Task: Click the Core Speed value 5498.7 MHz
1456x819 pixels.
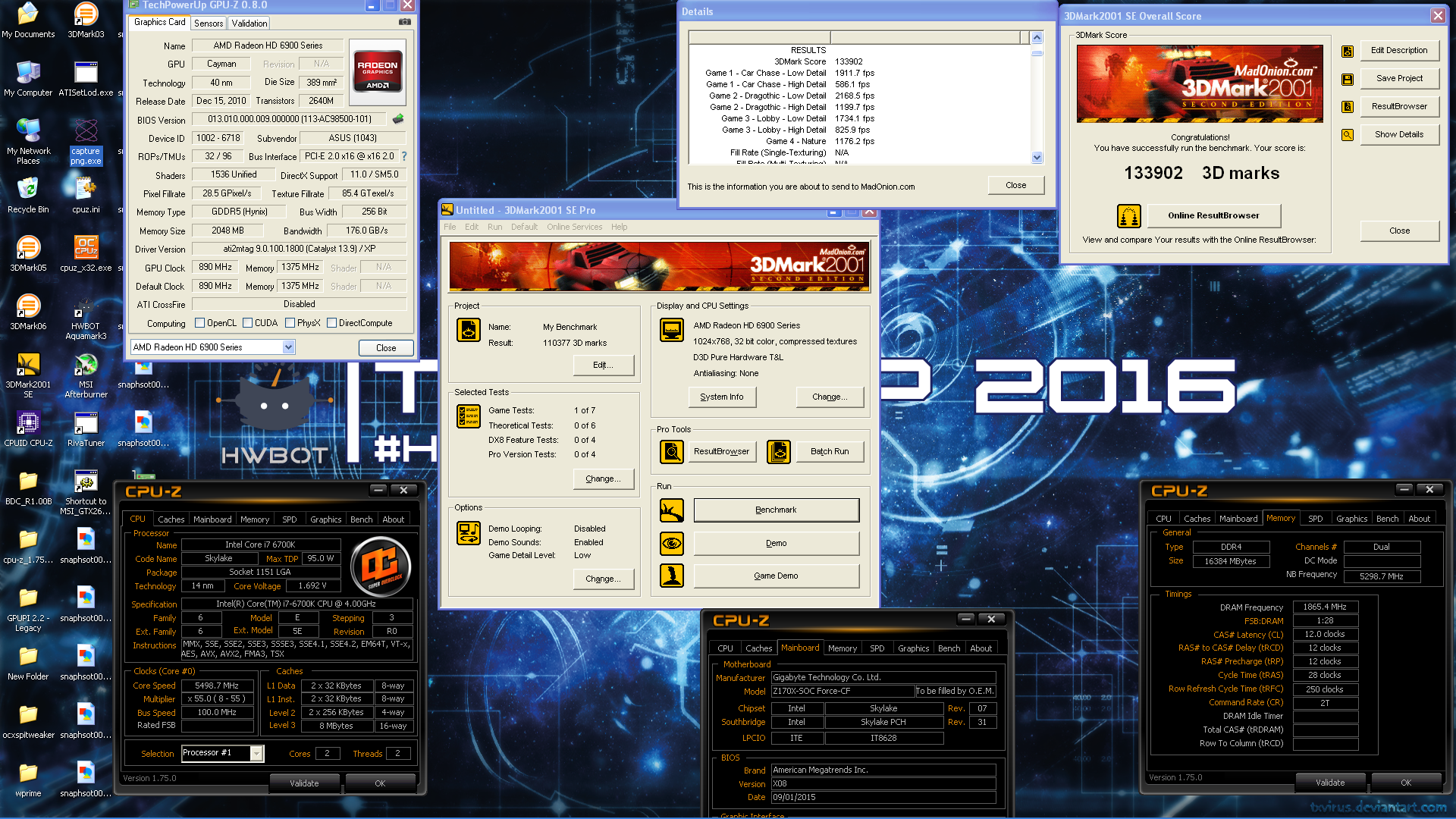Action: [x=217, y=686]
